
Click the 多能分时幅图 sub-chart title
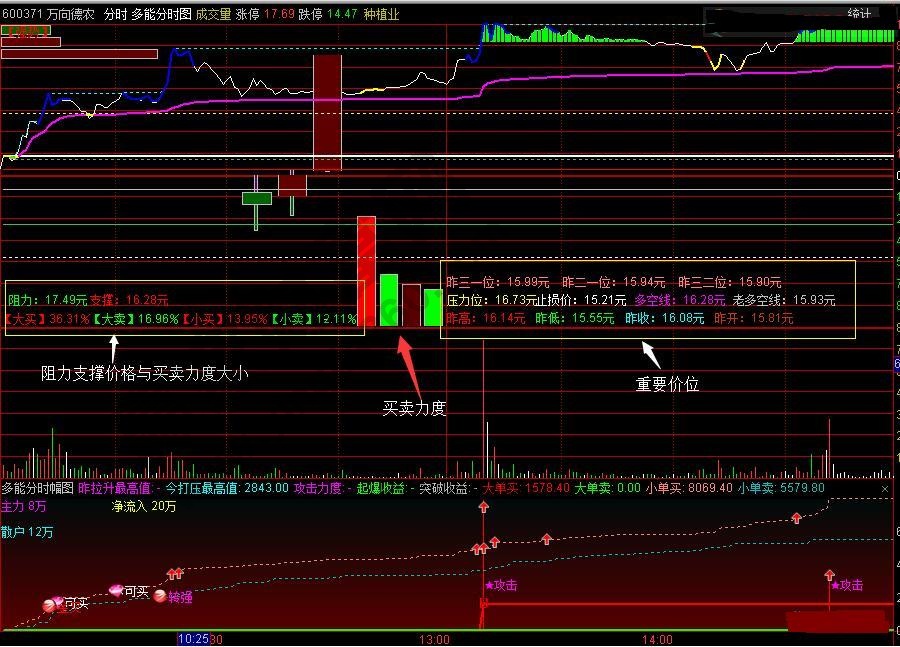[x=37, y=489]
